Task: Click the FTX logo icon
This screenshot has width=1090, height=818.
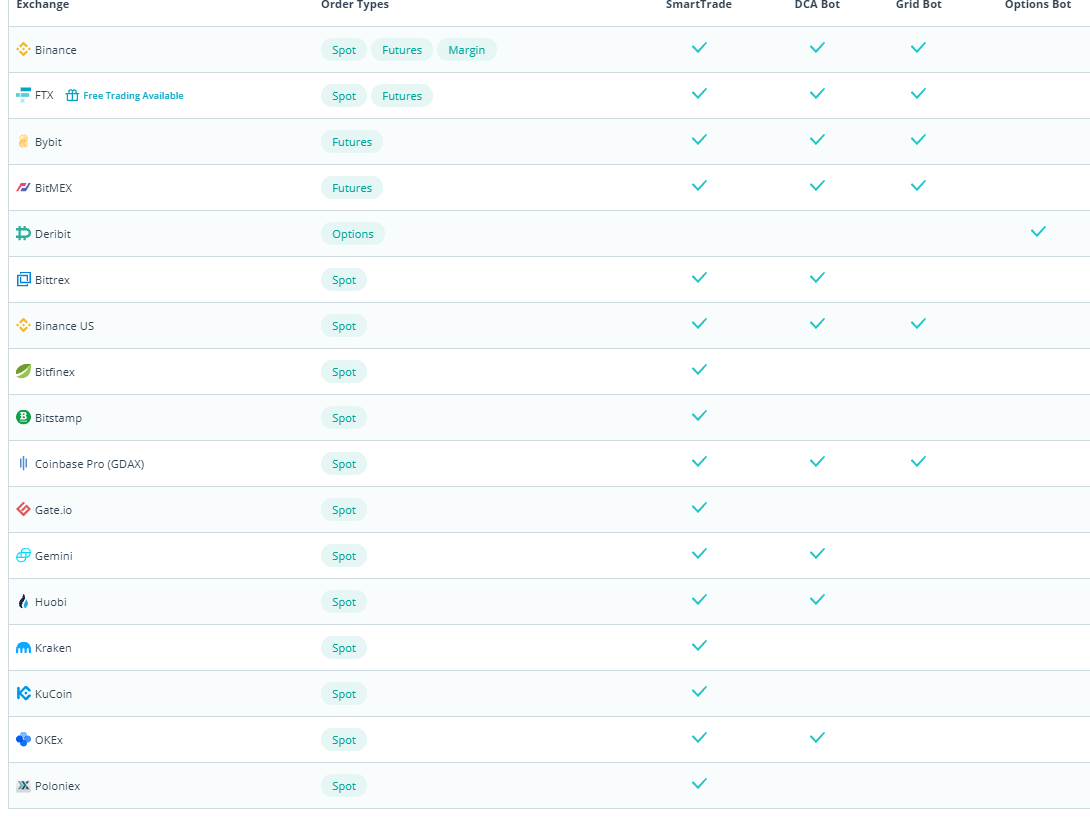Action: [24, 95]
